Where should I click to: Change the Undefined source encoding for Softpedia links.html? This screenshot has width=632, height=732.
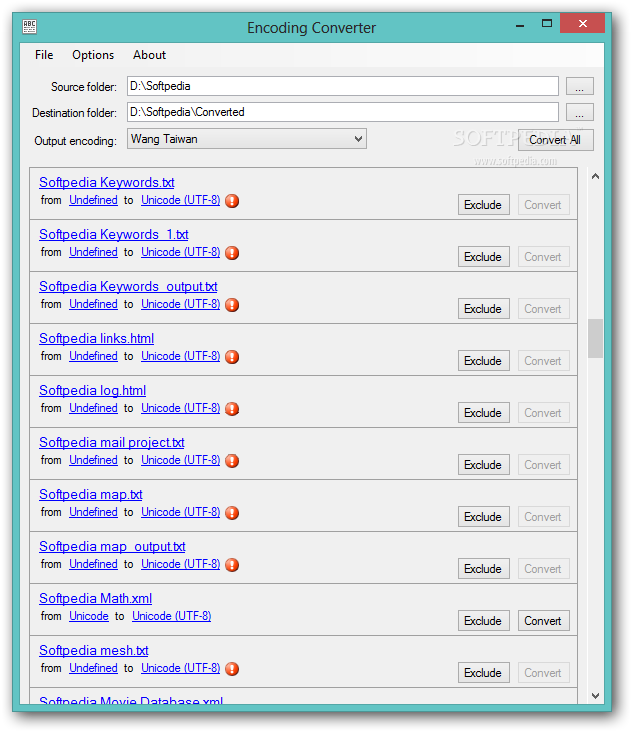93,356
